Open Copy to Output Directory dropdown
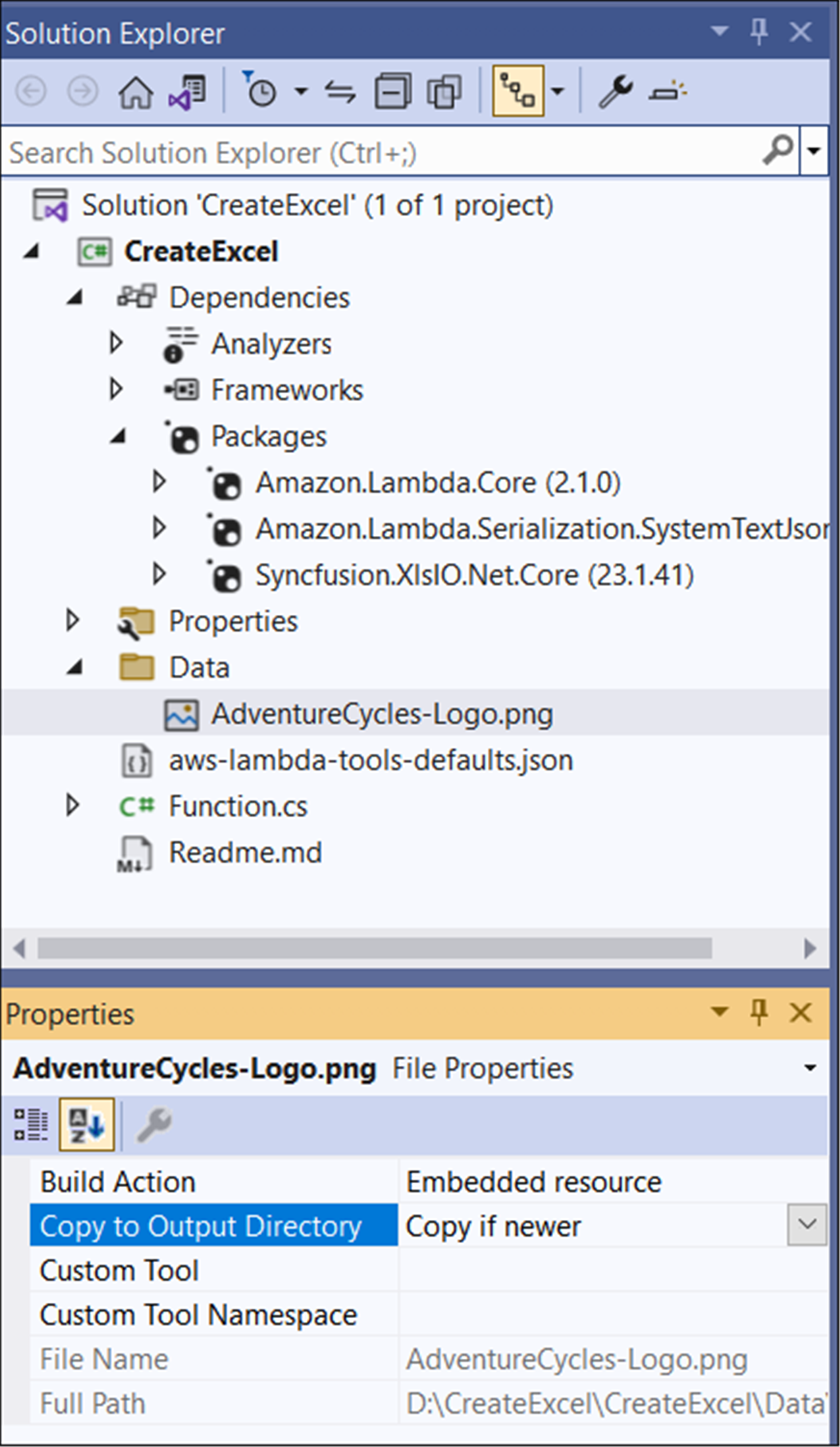The width and height of the screenshot is (840, 1447). [x=807, y=1225]
